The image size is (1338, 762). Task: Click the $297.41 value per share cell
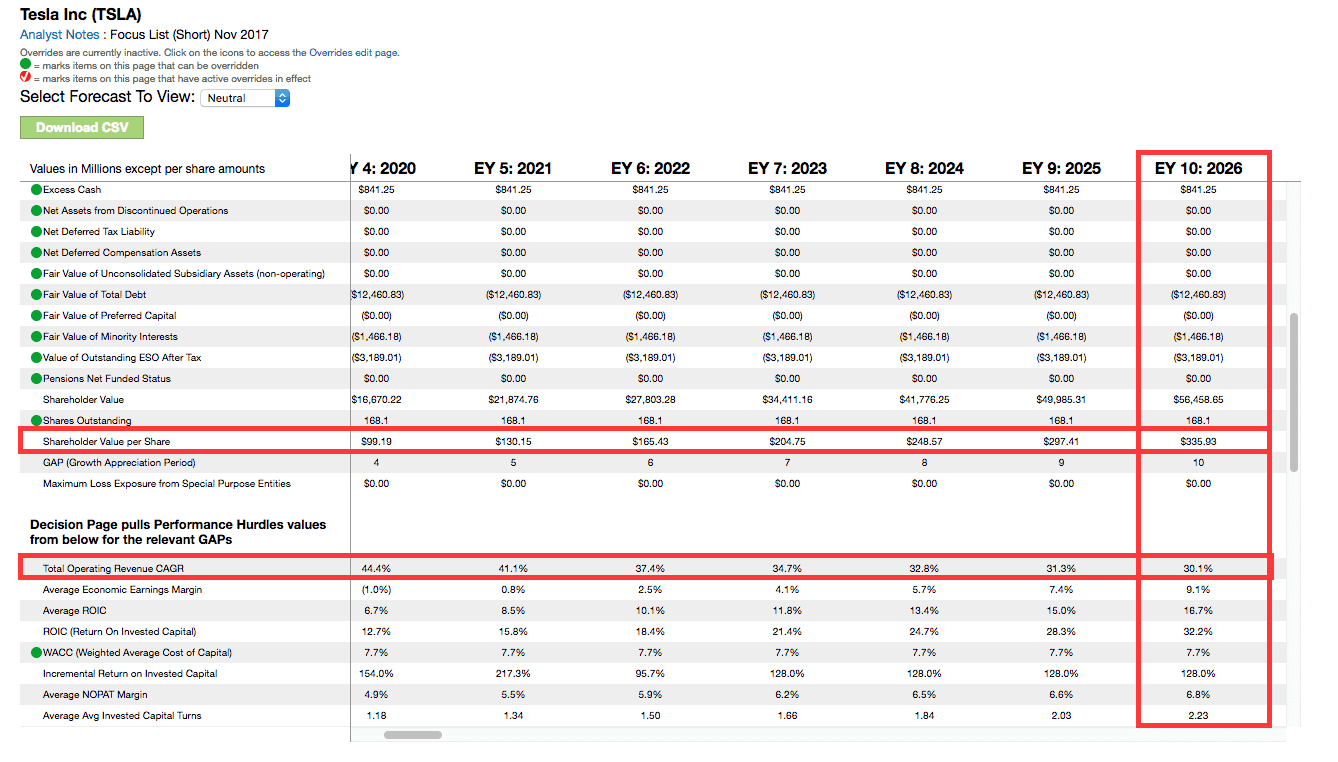[x=1061, y=442]
